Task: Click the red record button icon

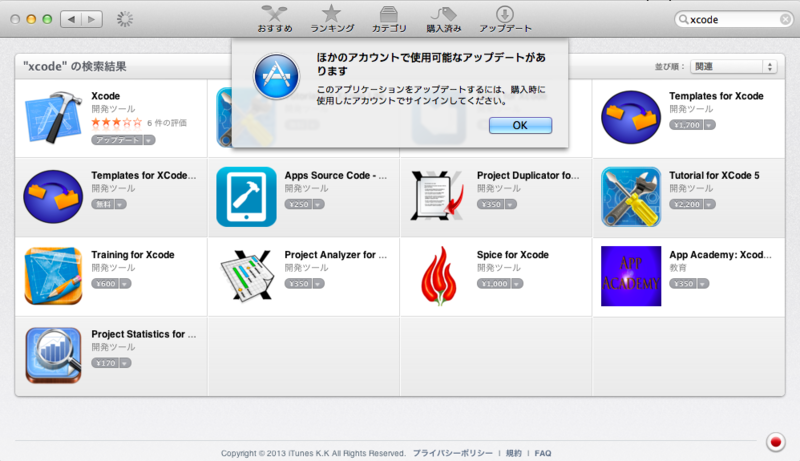Action: click(x=776, y=442)
